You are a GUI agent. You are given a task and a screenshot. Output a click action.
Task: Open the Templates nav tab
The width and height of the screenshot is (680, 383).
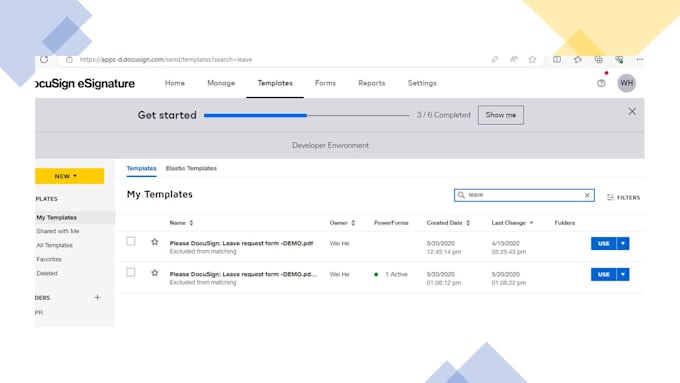[x=275, y=83]
